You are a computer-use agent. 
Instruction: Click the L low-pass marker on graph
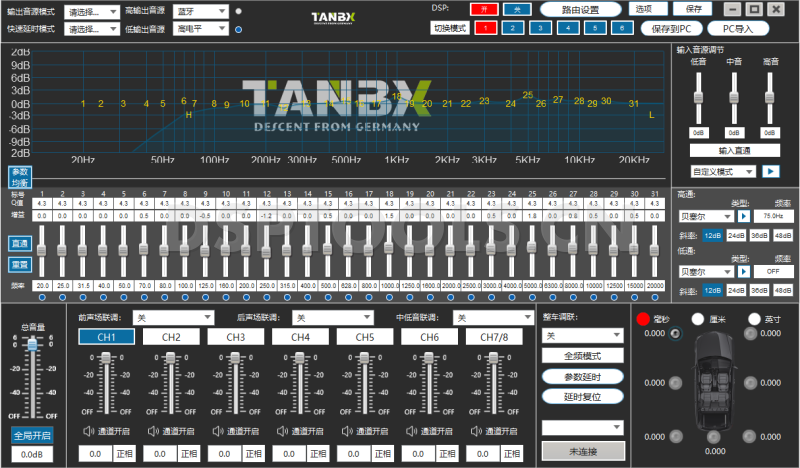click(x=652, y=115)
